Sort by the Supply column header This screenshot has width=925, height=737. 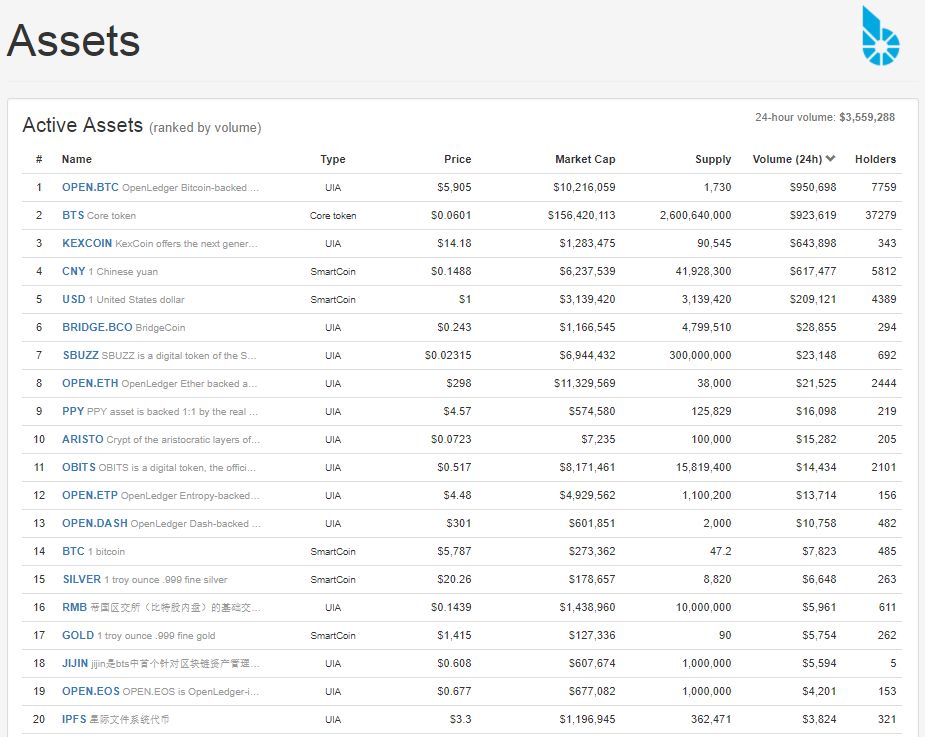tap(713, 159)
